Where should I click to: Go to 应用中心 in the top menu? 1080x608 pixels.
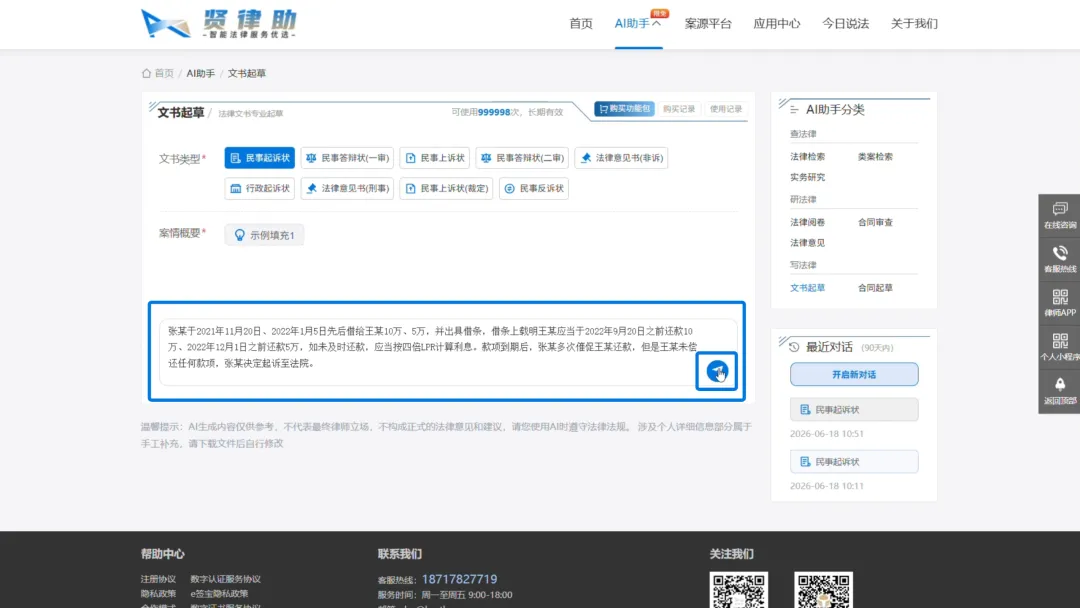[776, 23]
